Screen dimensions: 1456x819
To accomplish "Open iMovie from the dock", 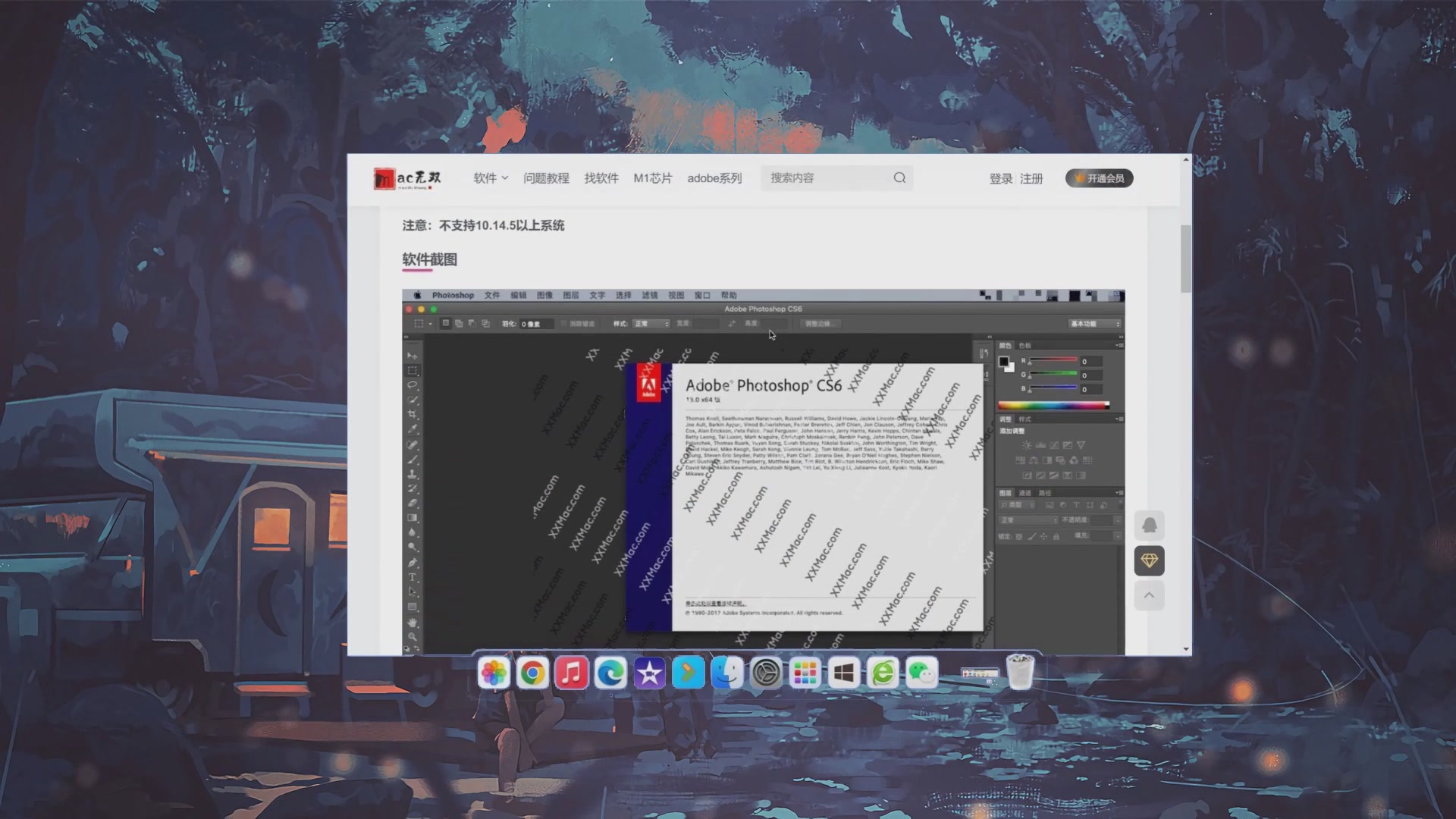I will [x=650, y=673].
